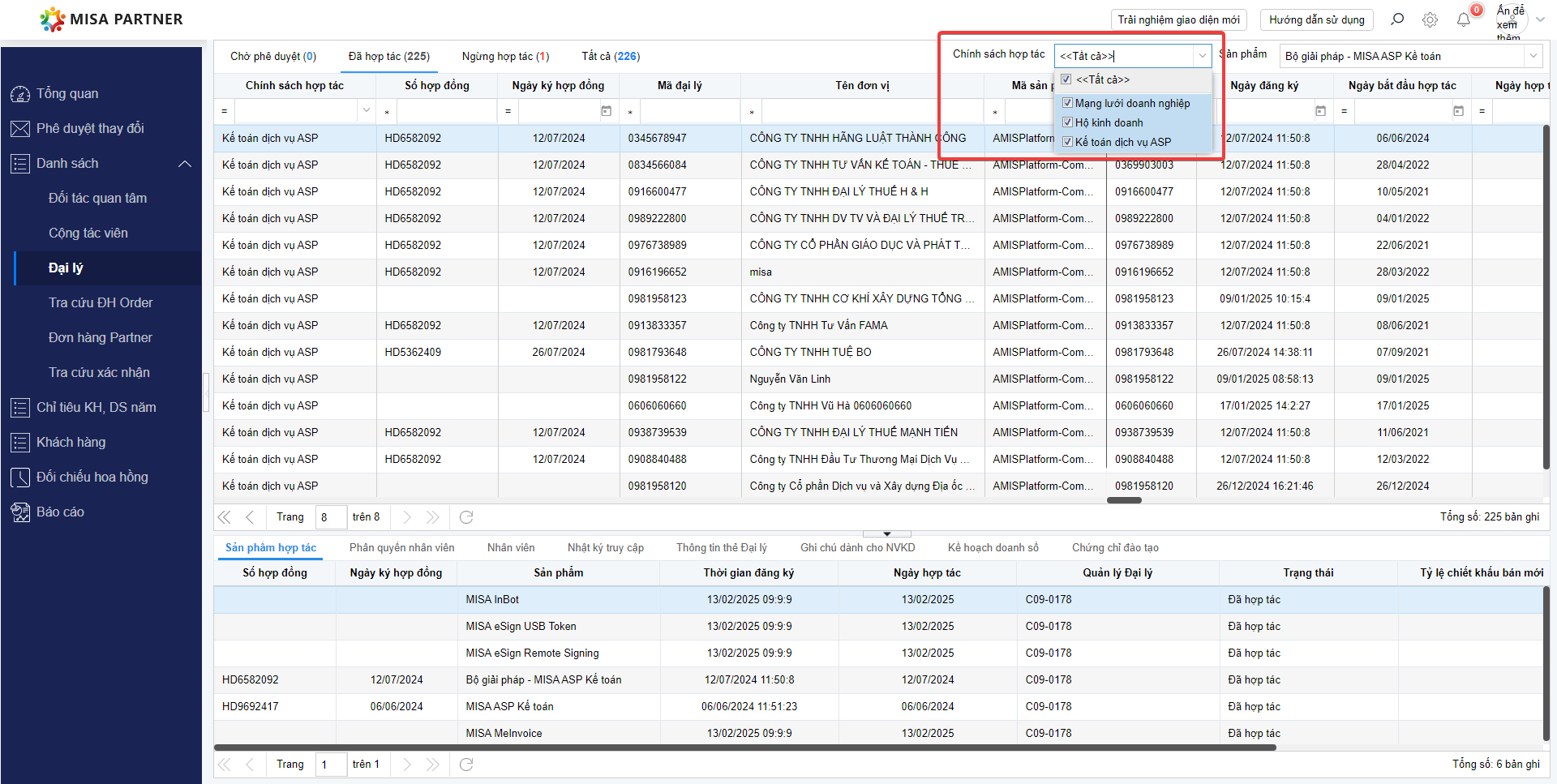
Task: Open filter operator for Mã đại lý column
Action: [x=630, y=112]
